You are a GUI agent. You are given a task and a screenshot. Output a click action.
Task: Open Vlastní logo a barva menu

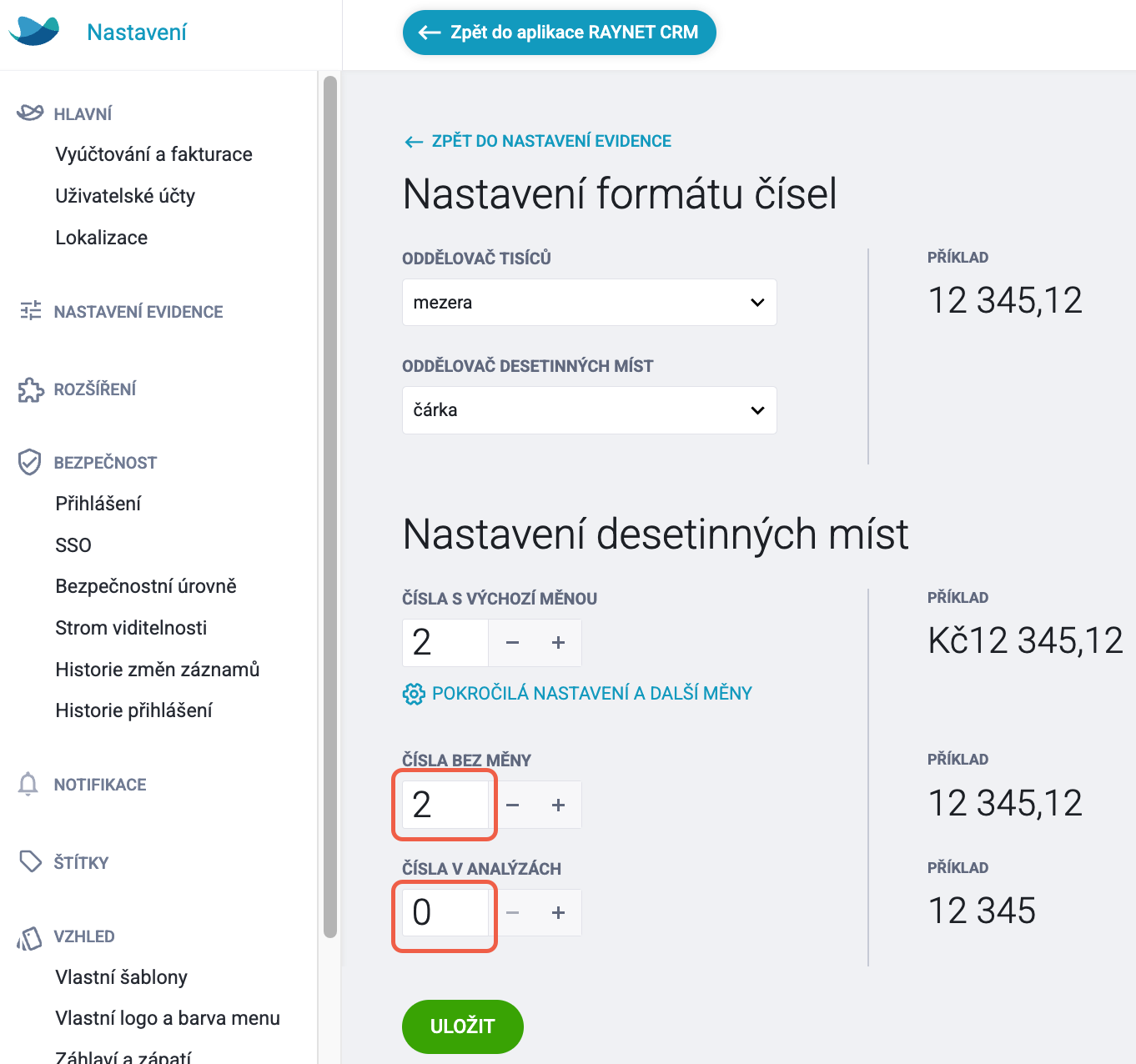click(x=168, y=1018)
